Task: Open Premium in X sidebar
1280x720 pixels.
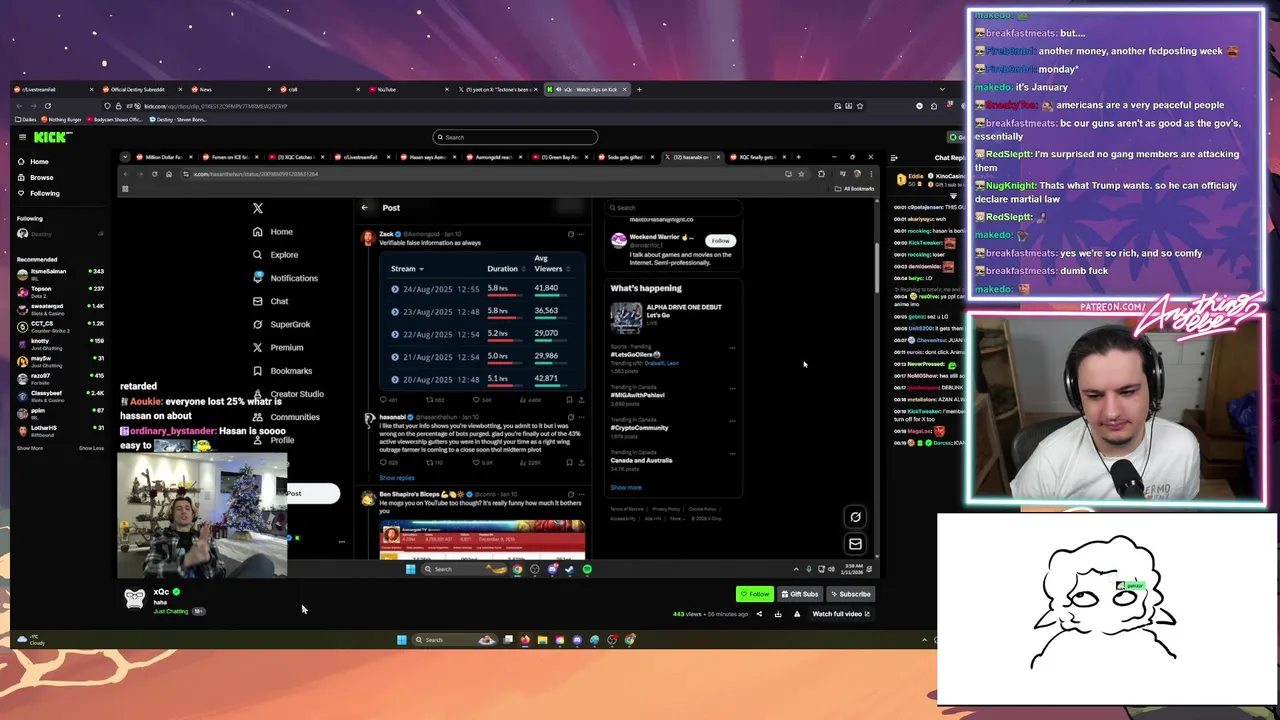Action: coord(277,347)
